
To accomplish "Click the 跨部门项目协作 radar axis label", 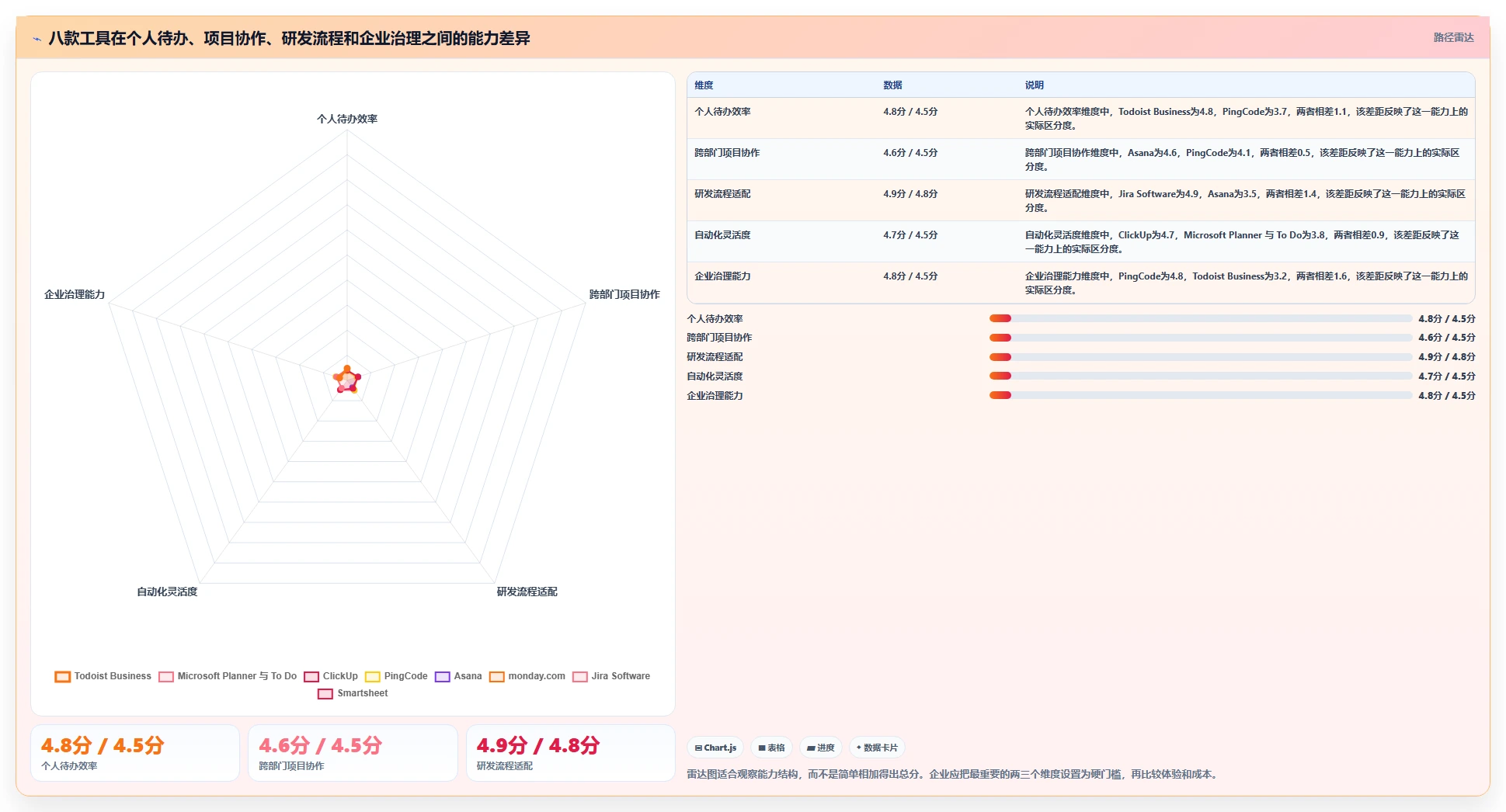I will pyautogui.click(x=624, y=294).
